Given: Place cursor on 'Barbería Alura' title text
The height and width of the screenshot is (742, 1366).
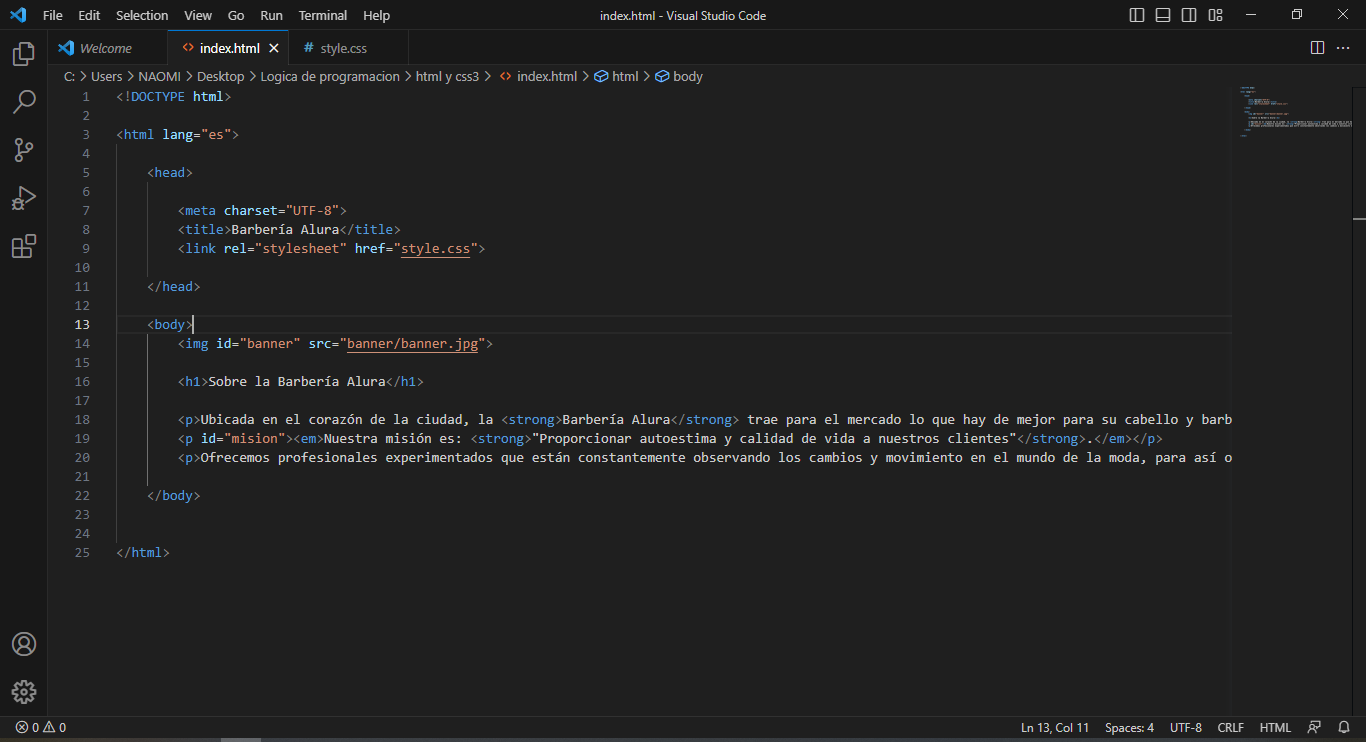Looking at the screenshot, I should point(285,229).
